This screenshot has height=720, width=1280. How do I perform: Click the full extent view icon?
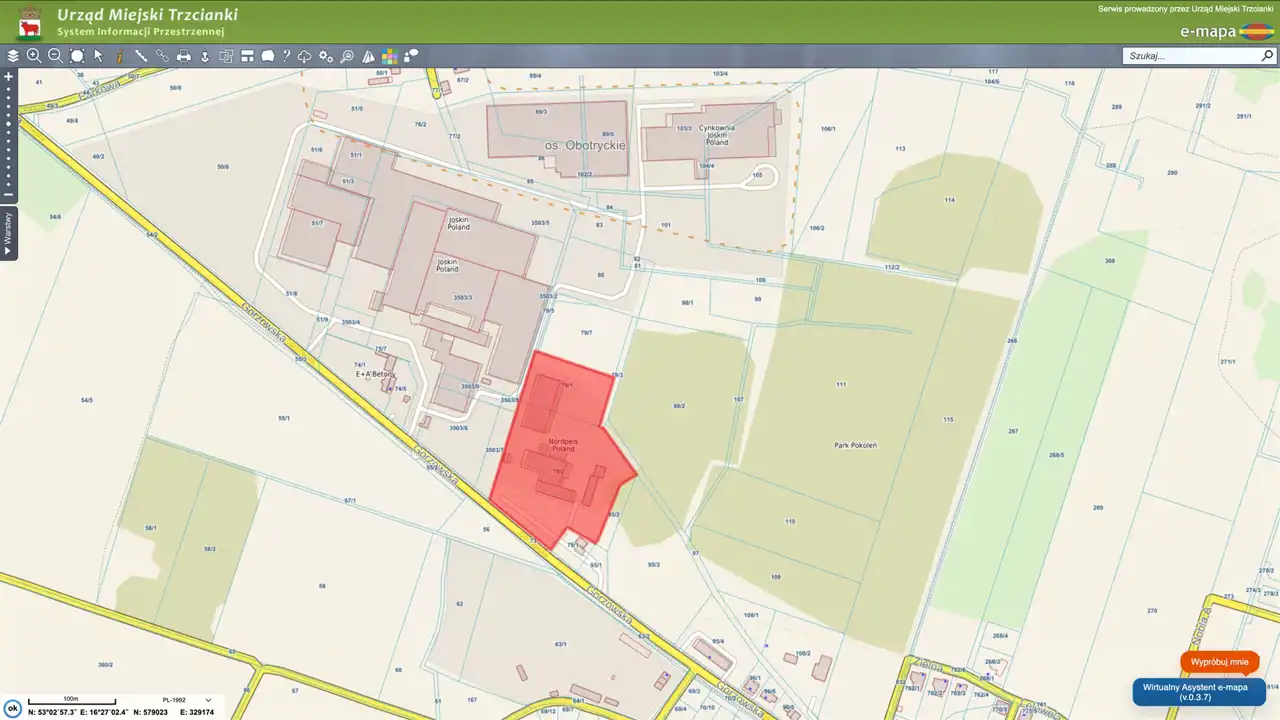(x=77, y=56)
